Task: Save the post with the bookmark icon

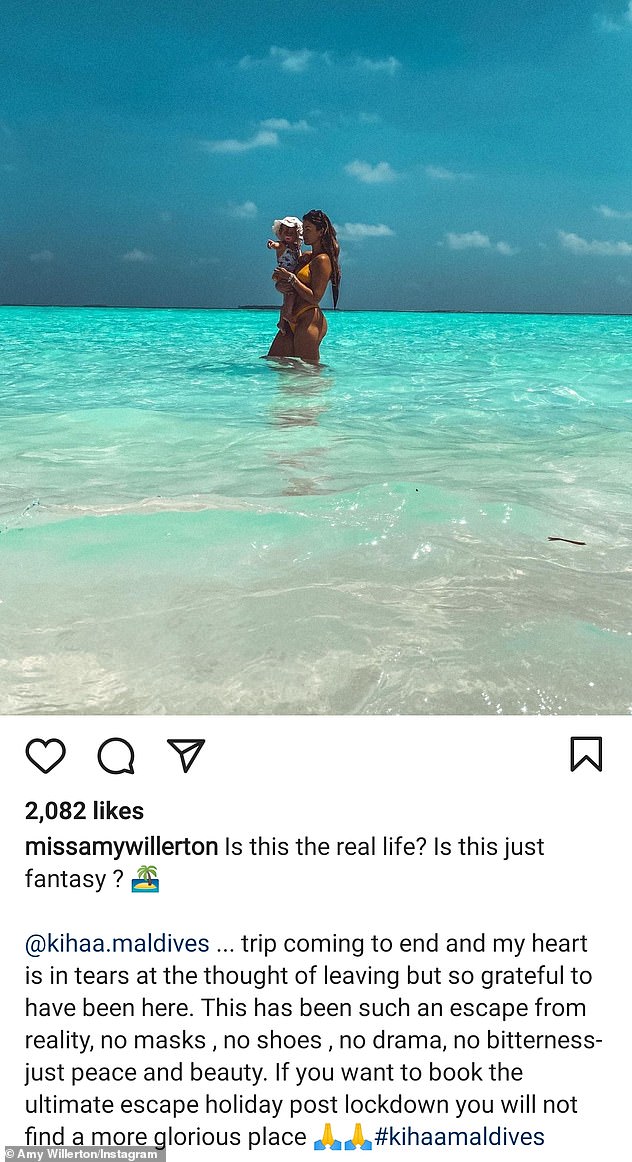Action: [x=586, y=754]
